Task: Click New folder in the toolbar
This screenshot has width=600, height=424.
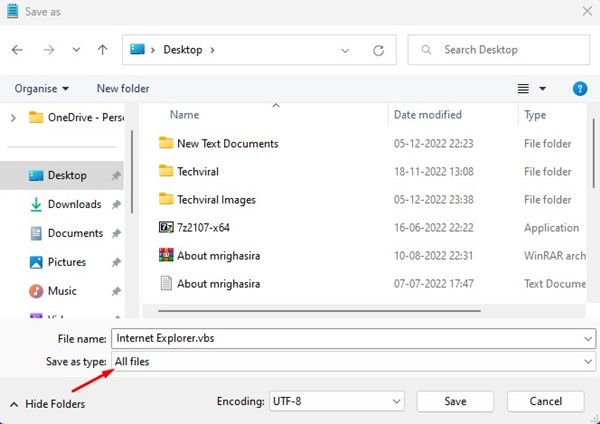Action: pyautogui.click(x=123, y=89)
